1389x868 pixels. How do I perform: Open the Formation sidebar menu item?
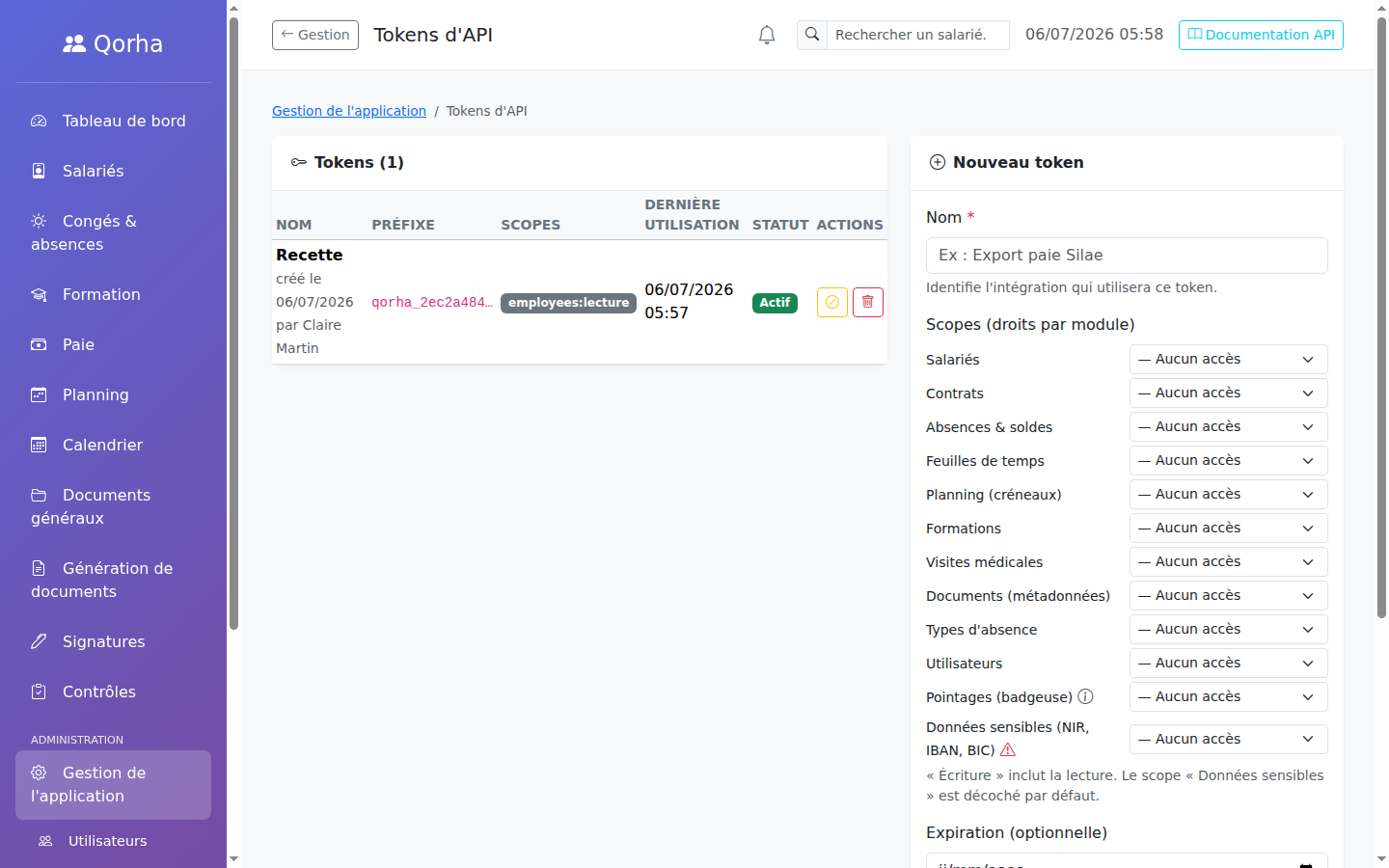[113, 294]
